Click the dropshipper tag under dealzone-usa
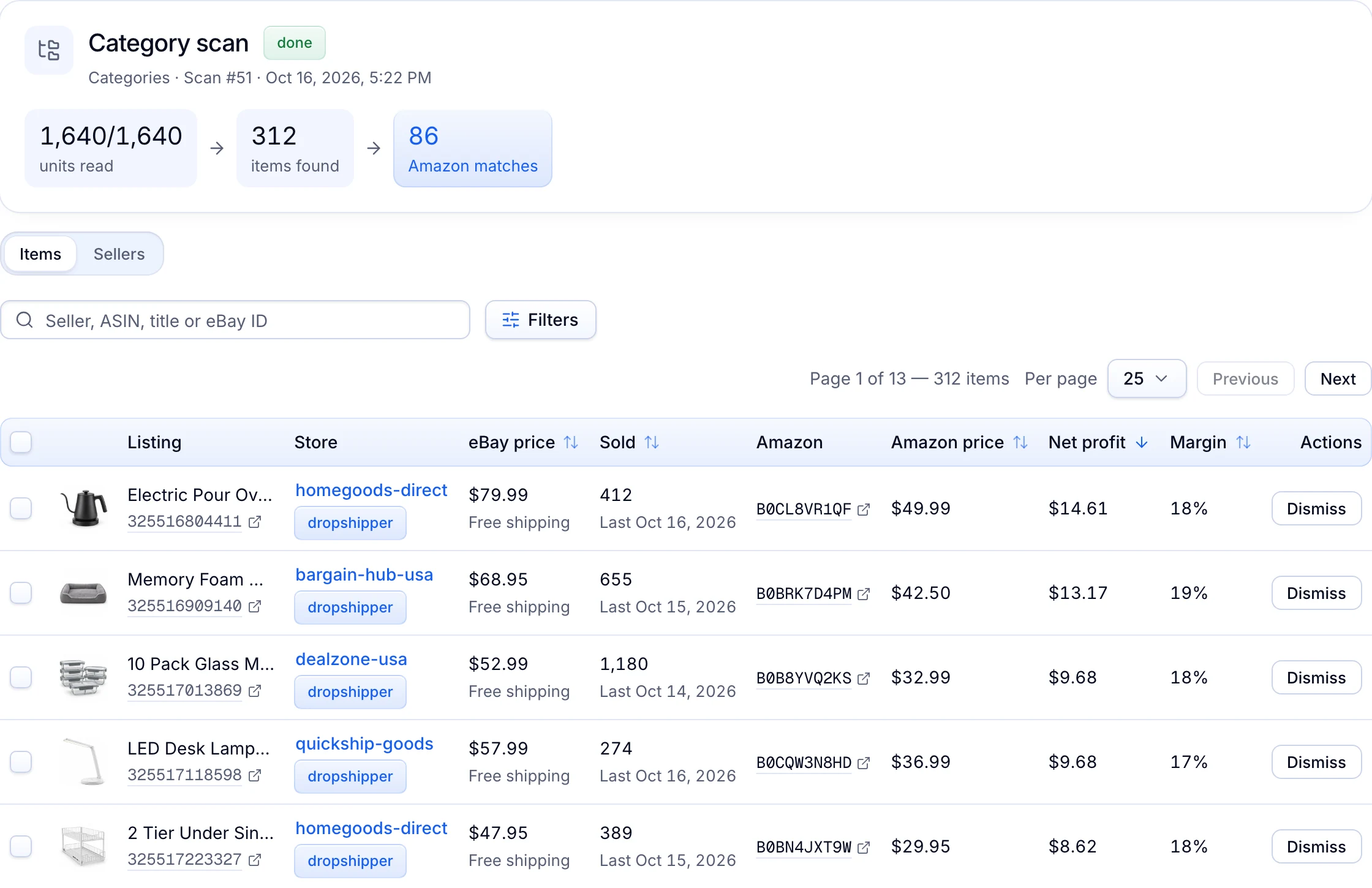 [350, 692]
